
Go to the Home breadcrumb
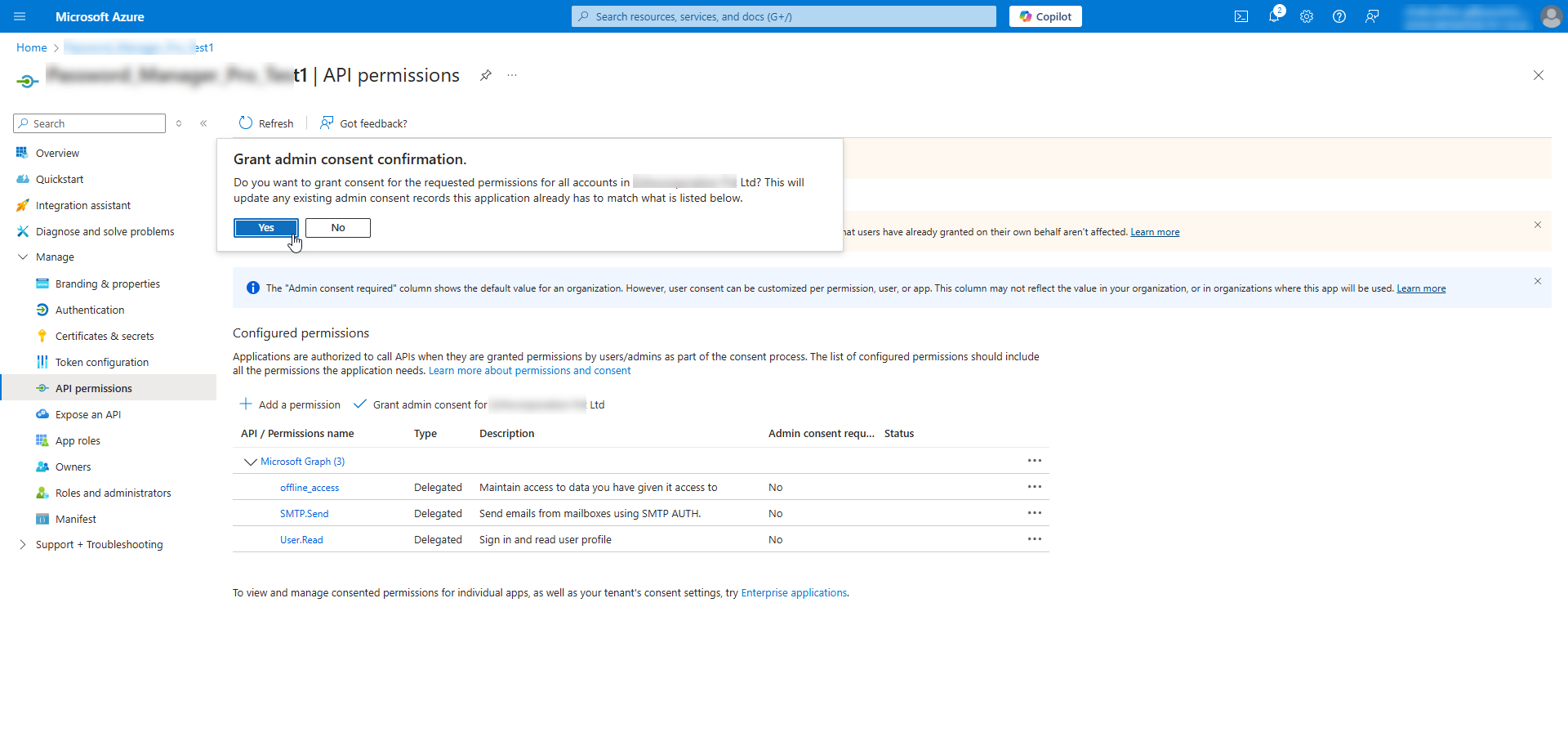32,47
